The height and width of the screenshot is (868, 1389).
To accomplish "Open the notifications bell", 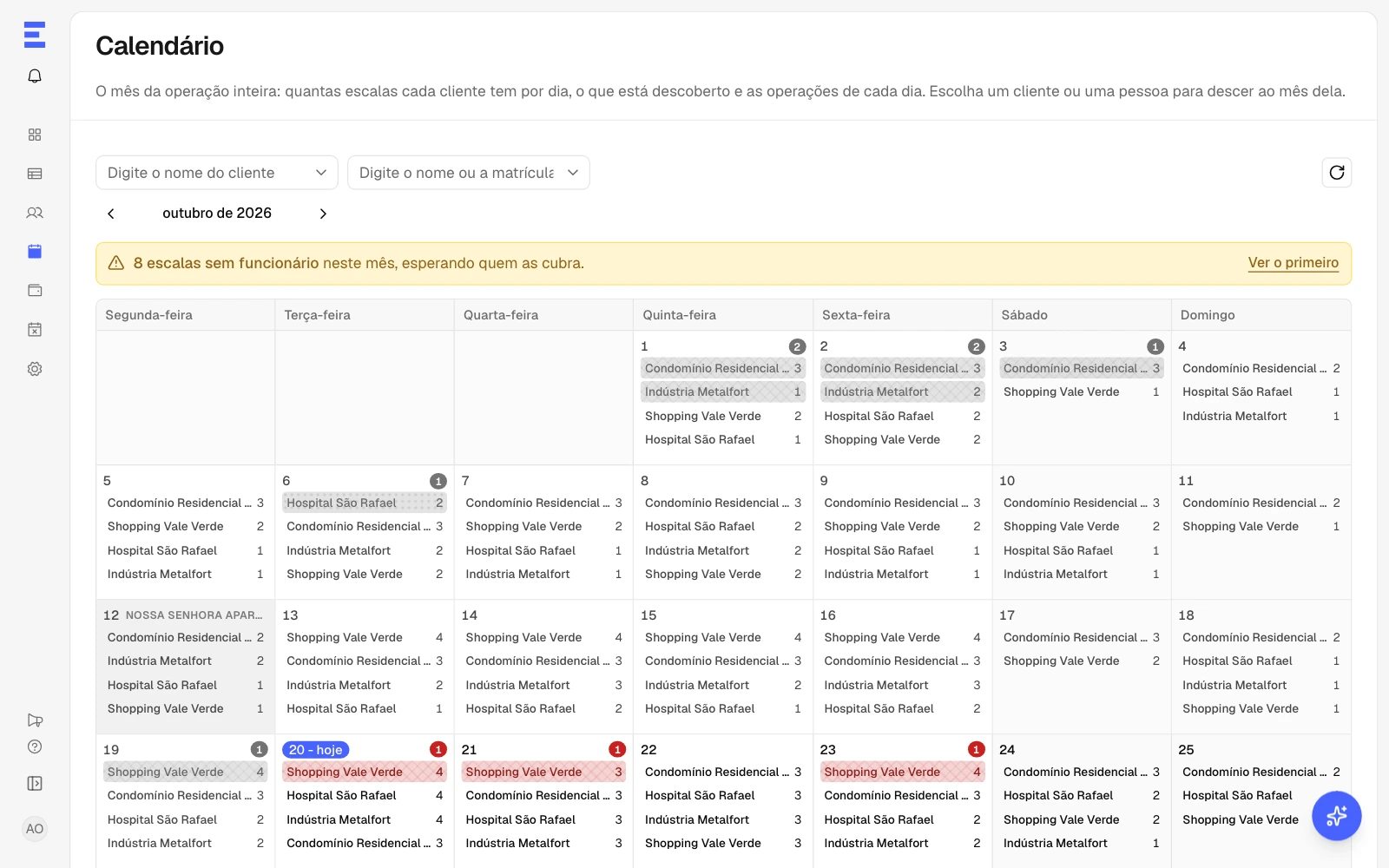I will tap(35, 76).
